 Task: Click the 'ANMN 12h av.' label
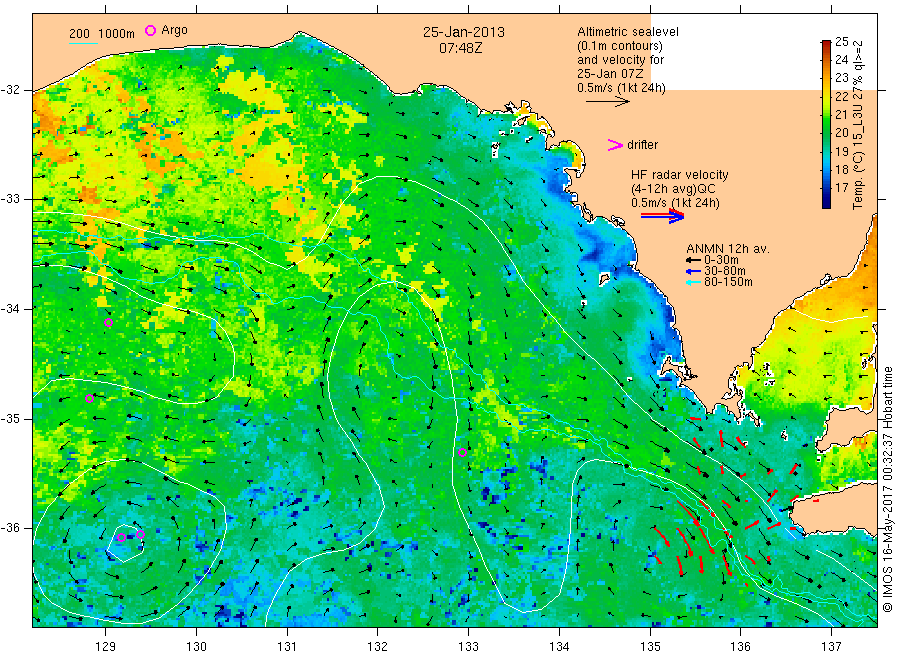tap(728, 249)
